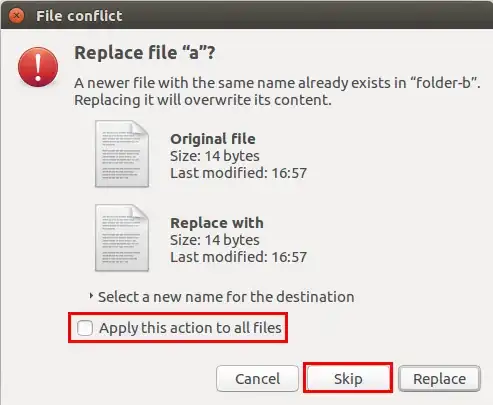Click the red exclamation warning icon
493x405 pixels.
pyautogui.click(x=38, y=67)
